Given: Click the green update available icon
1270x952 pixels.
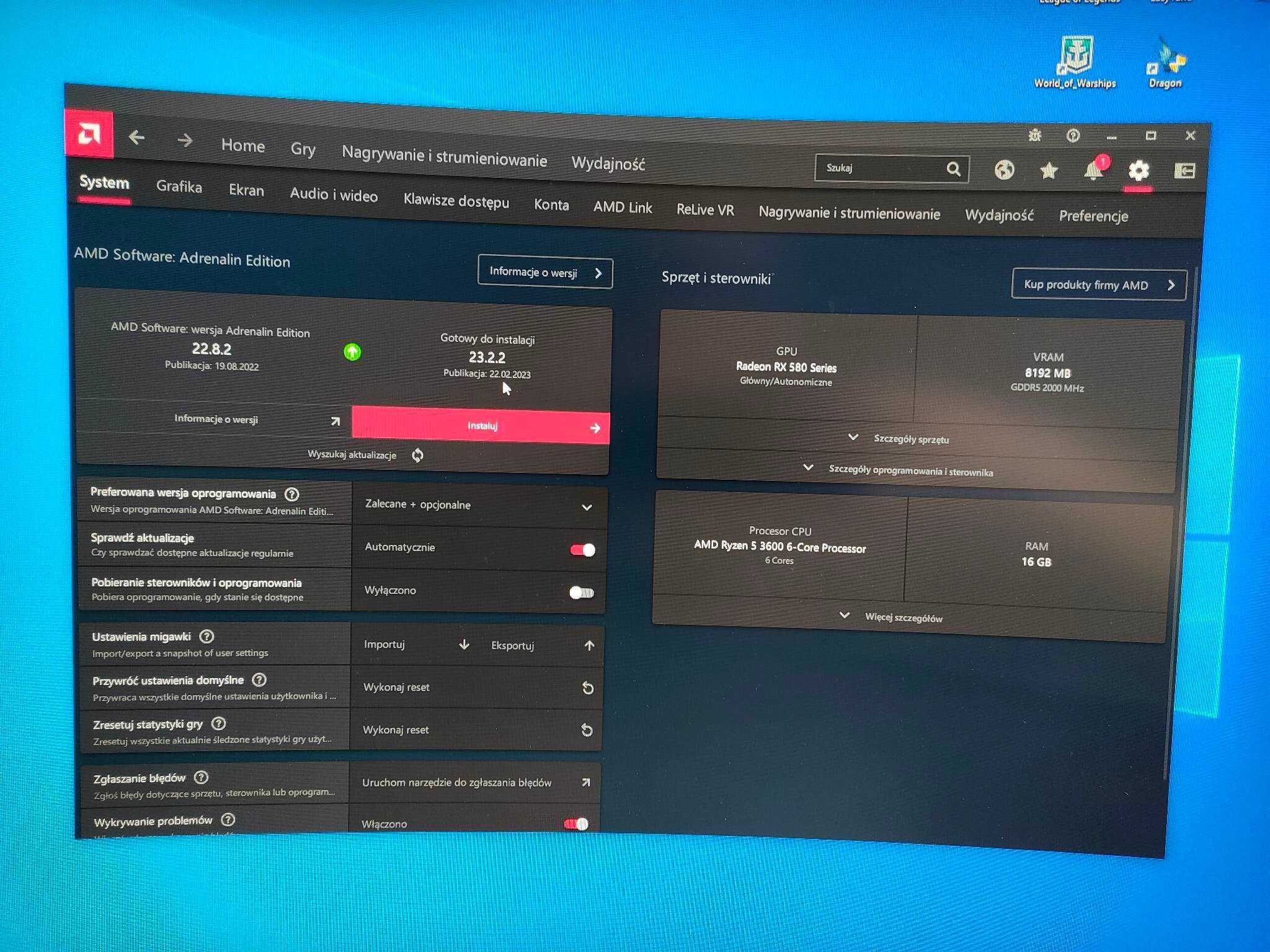Looking at the screenshot, I should coord(352,352).
